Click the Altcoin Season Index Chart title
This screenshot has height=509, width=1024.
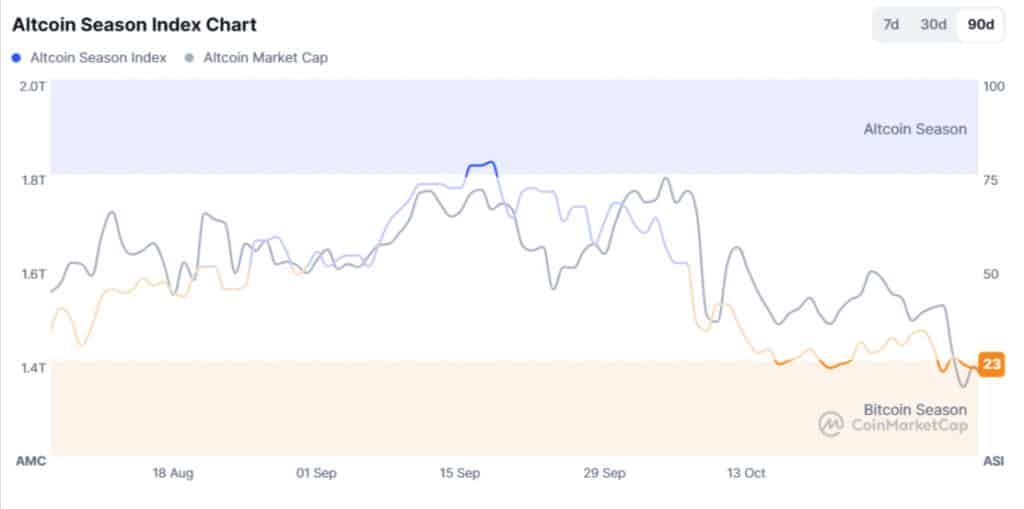[x=134, y=24]
